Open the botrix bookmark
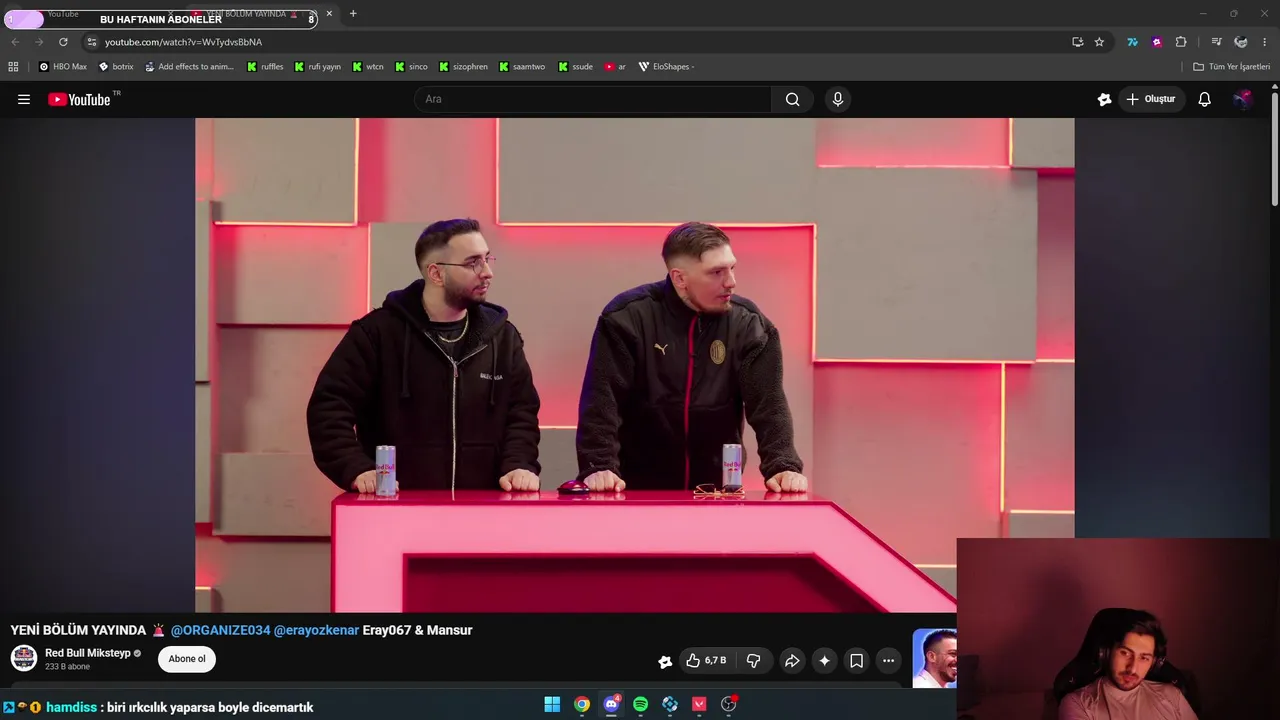 116,67
